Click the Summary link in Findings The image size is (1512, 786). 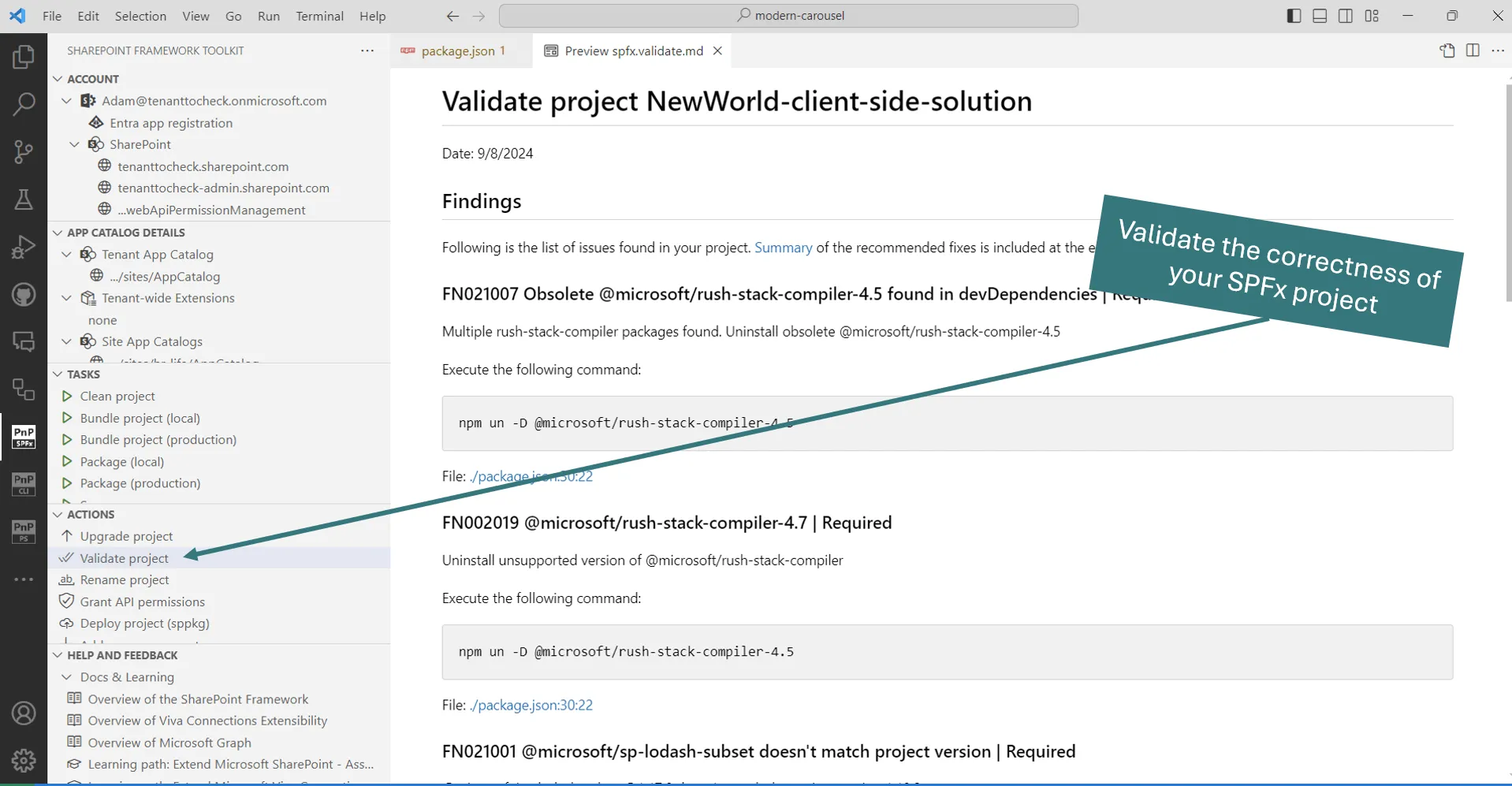(x=783, y=247)
